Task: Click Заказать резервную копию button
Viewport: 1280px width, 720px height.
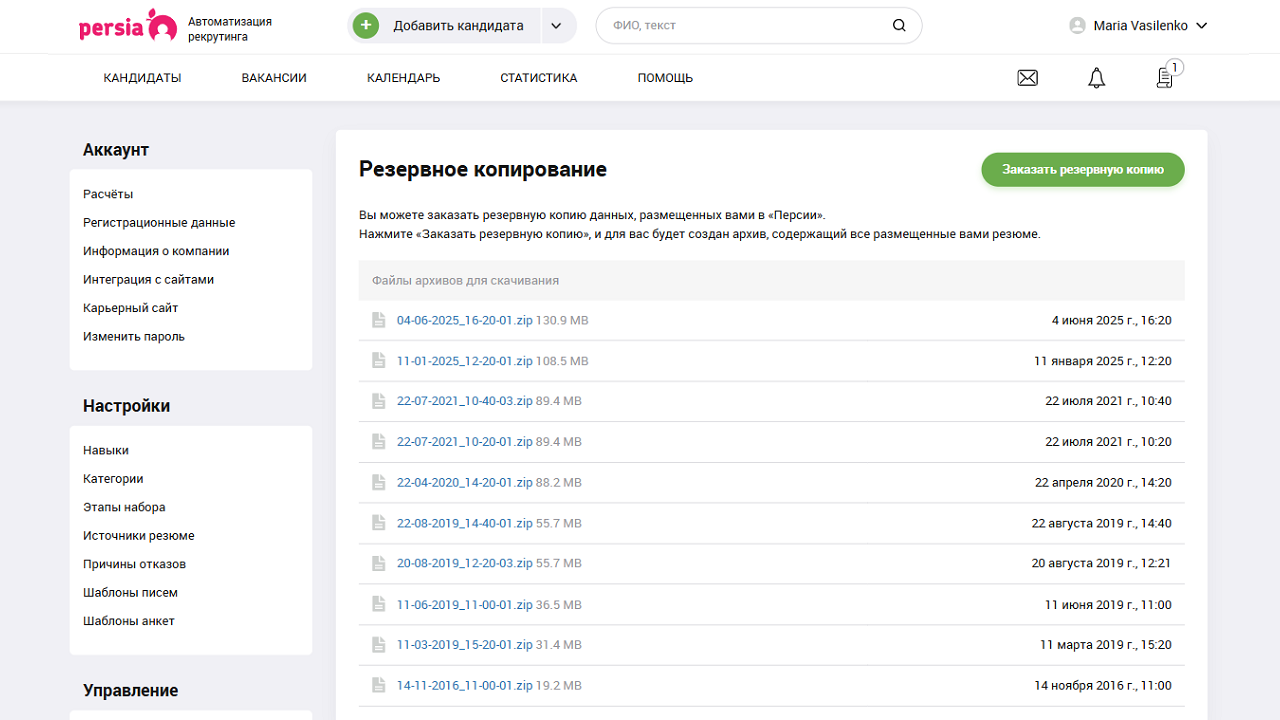Action: (1082, 169)
